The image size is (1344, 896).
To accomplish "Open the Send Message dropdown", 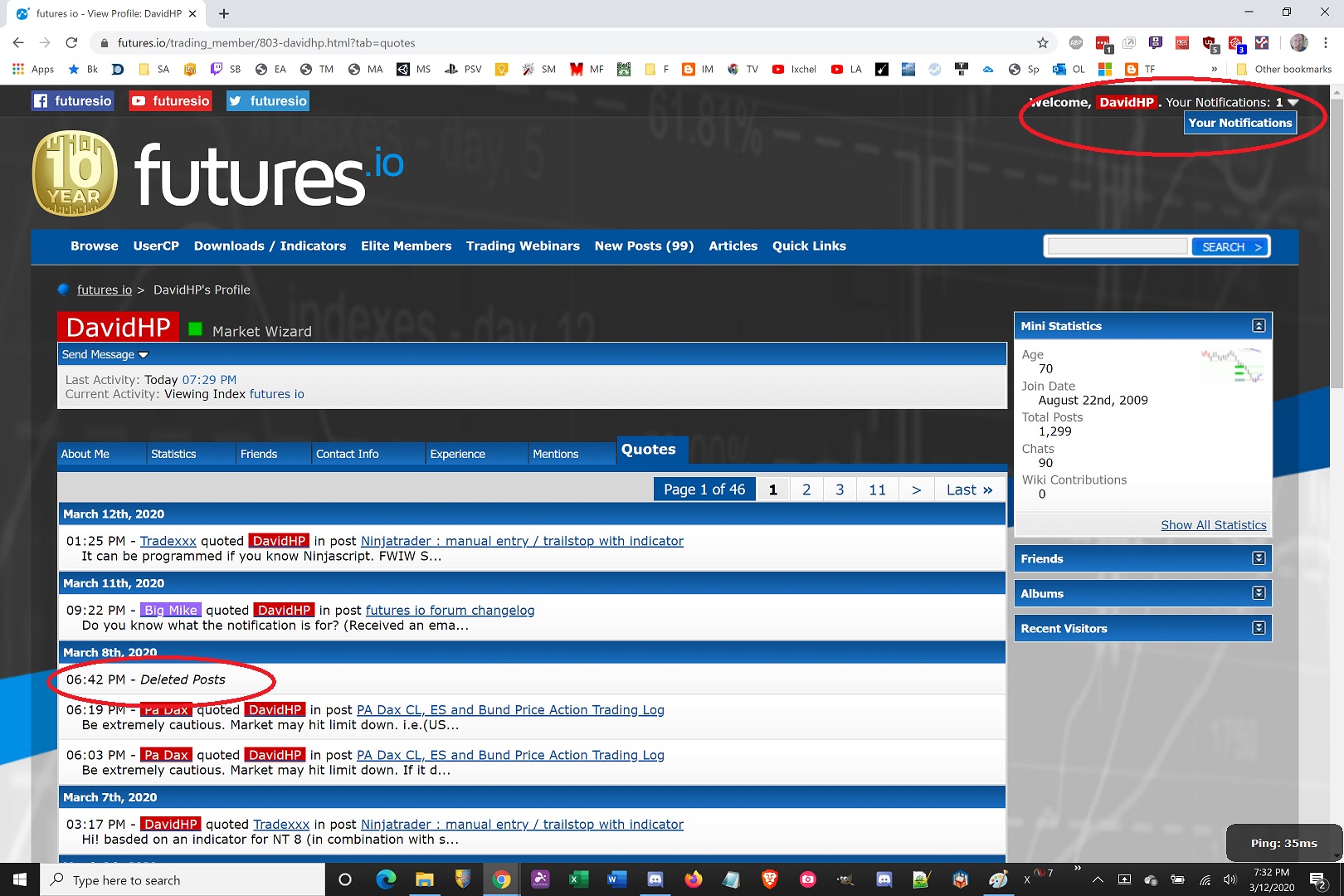I will pos(105,354).
